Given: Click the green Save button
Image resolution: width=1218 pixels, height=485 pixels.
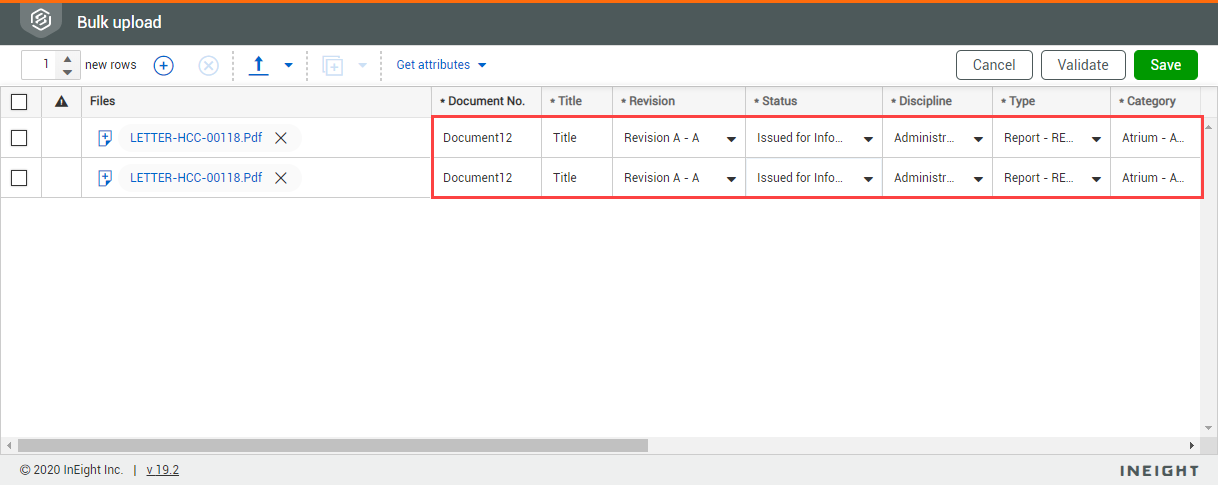Looking at the screenshot, I should coord(1166,65).
